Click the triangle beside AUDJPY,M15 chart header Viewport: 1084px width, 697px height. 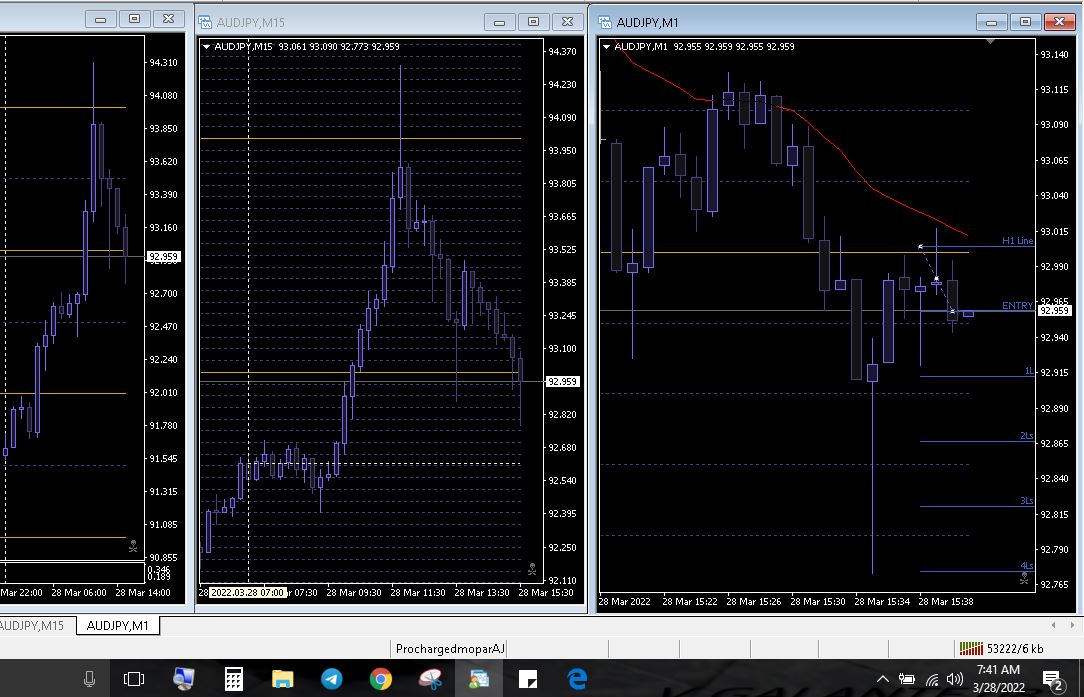(x=206, y=46)
